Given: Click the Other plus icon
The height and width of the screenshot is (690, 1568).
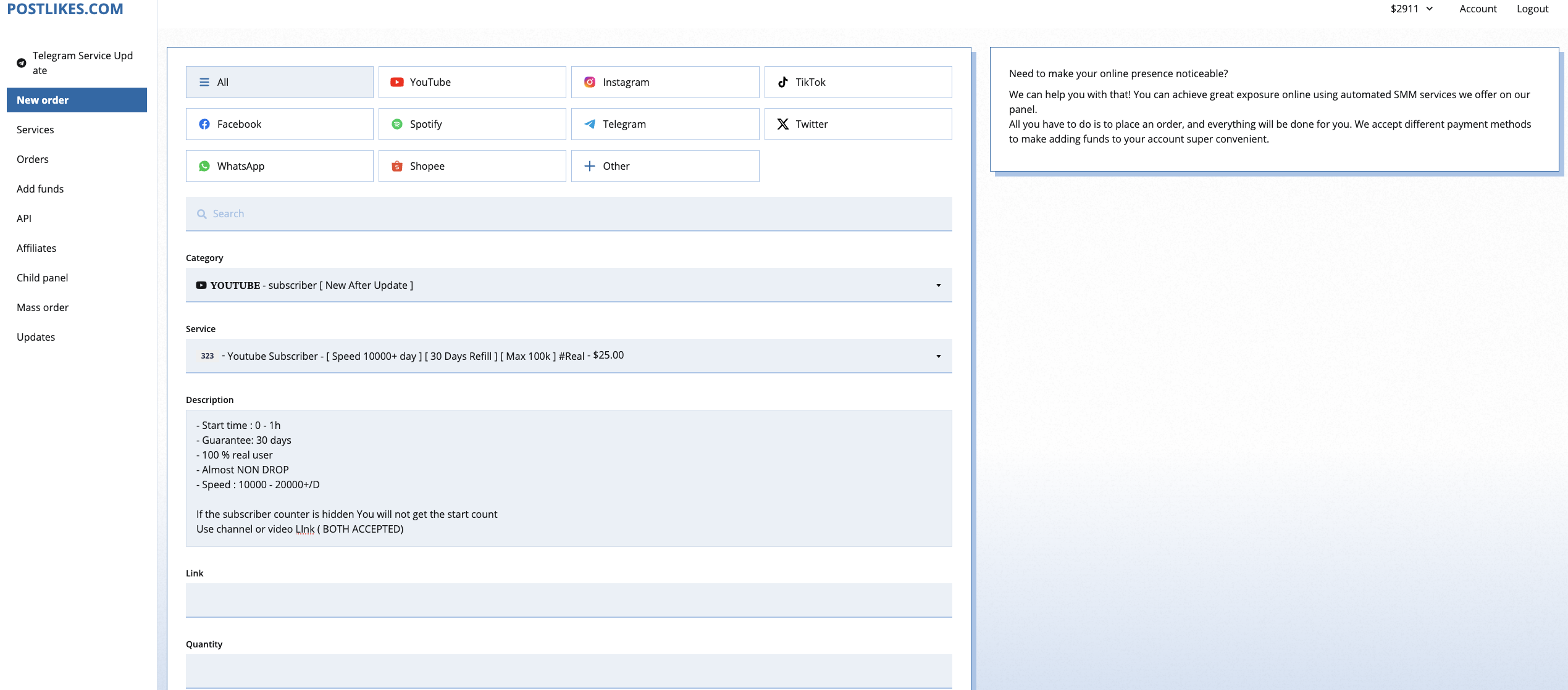Looking at the screenshot, I should click(590, 166).
